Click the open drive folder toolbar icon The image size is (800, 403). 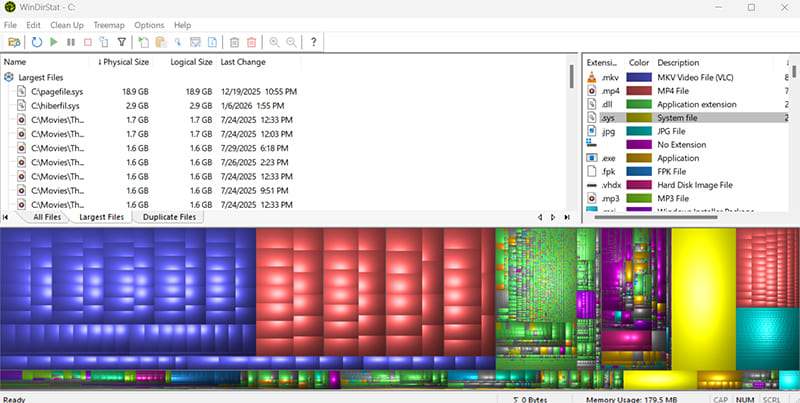[x=15, y=42]
